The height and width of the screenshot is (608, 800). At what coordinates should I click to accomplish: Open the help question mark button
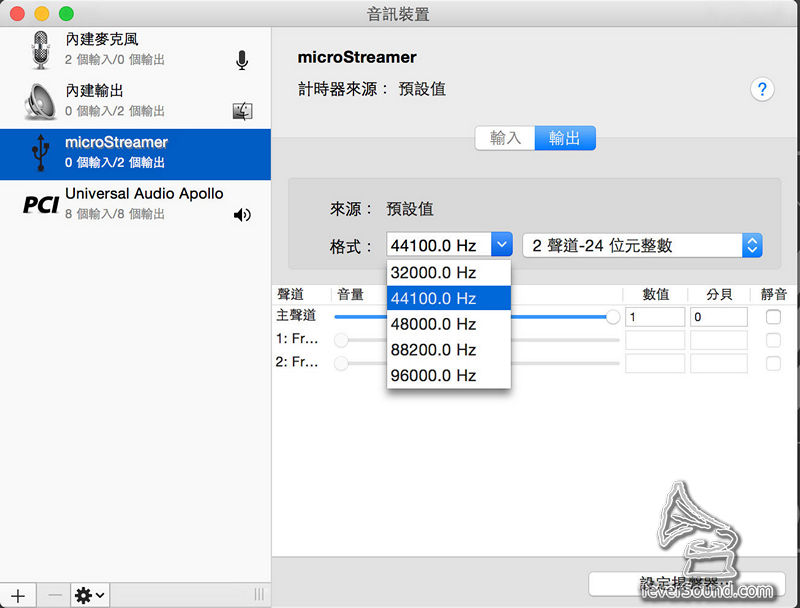click(762, 89)
